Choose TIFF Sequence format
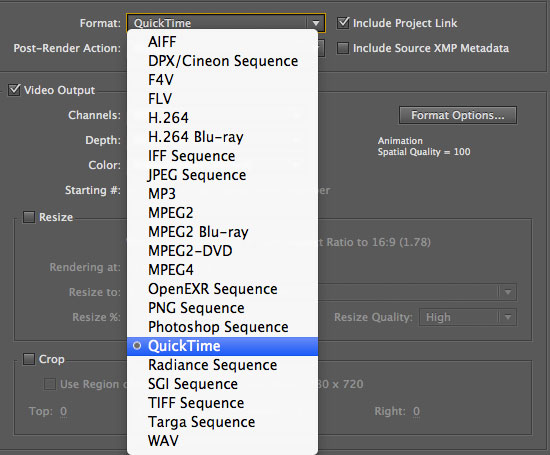The width and height of the screenshot is (550, 455). click(222, 403)
